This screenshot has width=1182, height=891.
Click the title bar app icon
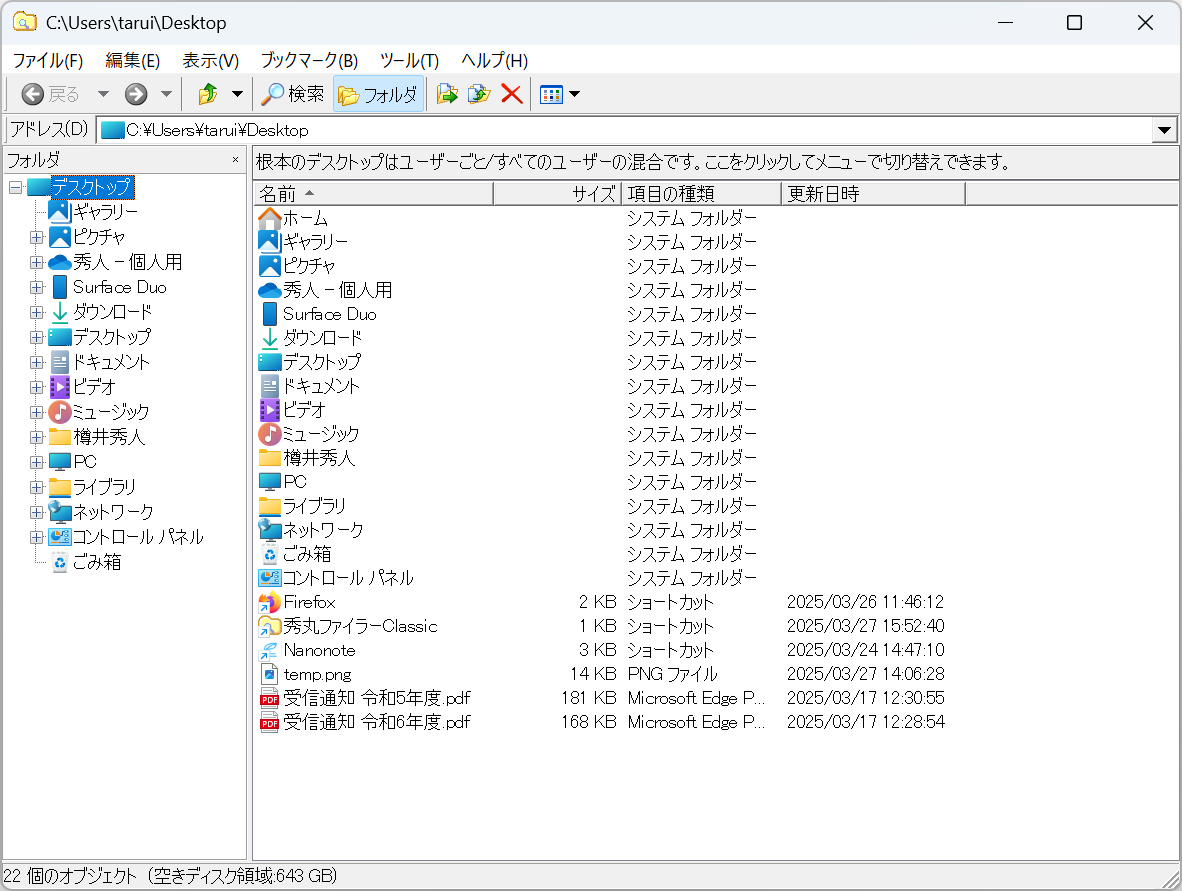pyautogui.click(x=24, y=22)
